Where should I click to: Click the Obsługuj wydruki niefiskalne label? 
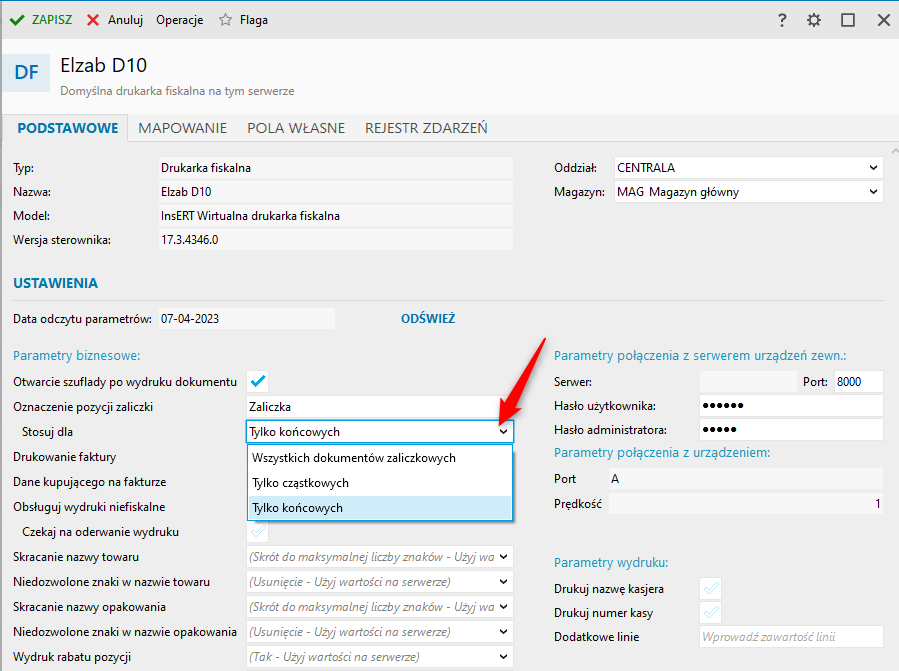pos(89,507)
